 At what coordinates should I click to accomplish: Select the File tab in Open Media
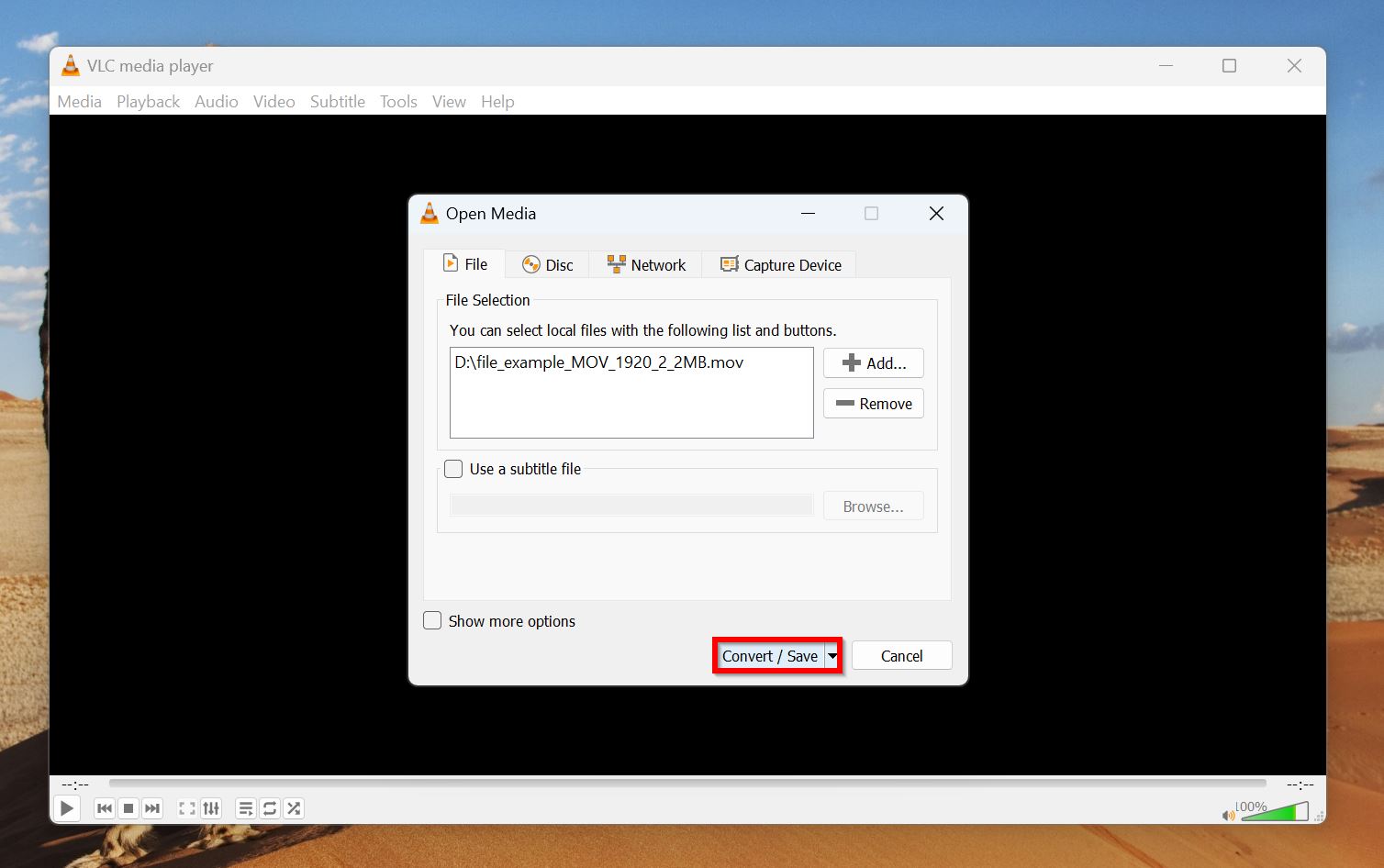pos(464,264)
